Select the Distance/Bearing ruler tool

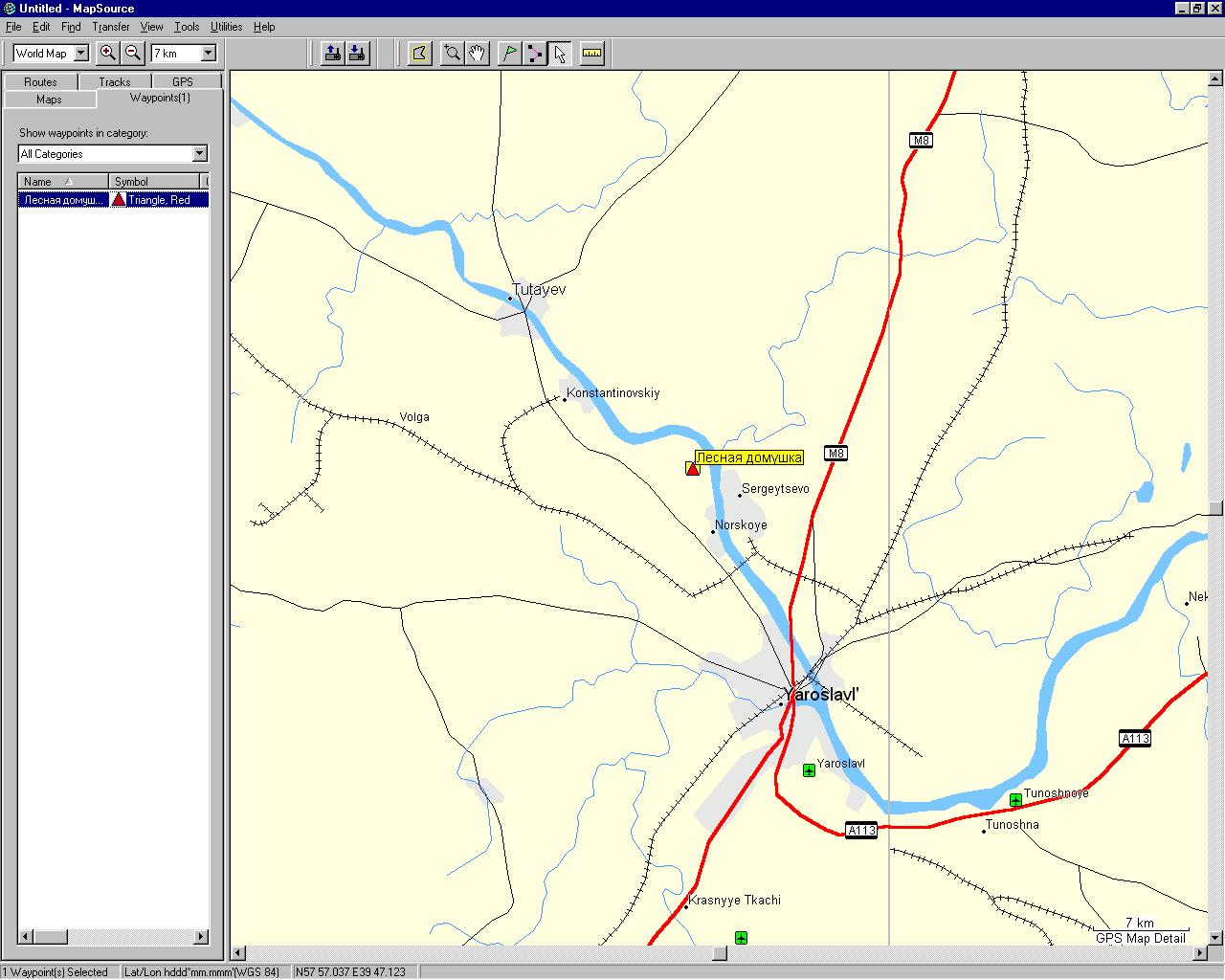592,54
